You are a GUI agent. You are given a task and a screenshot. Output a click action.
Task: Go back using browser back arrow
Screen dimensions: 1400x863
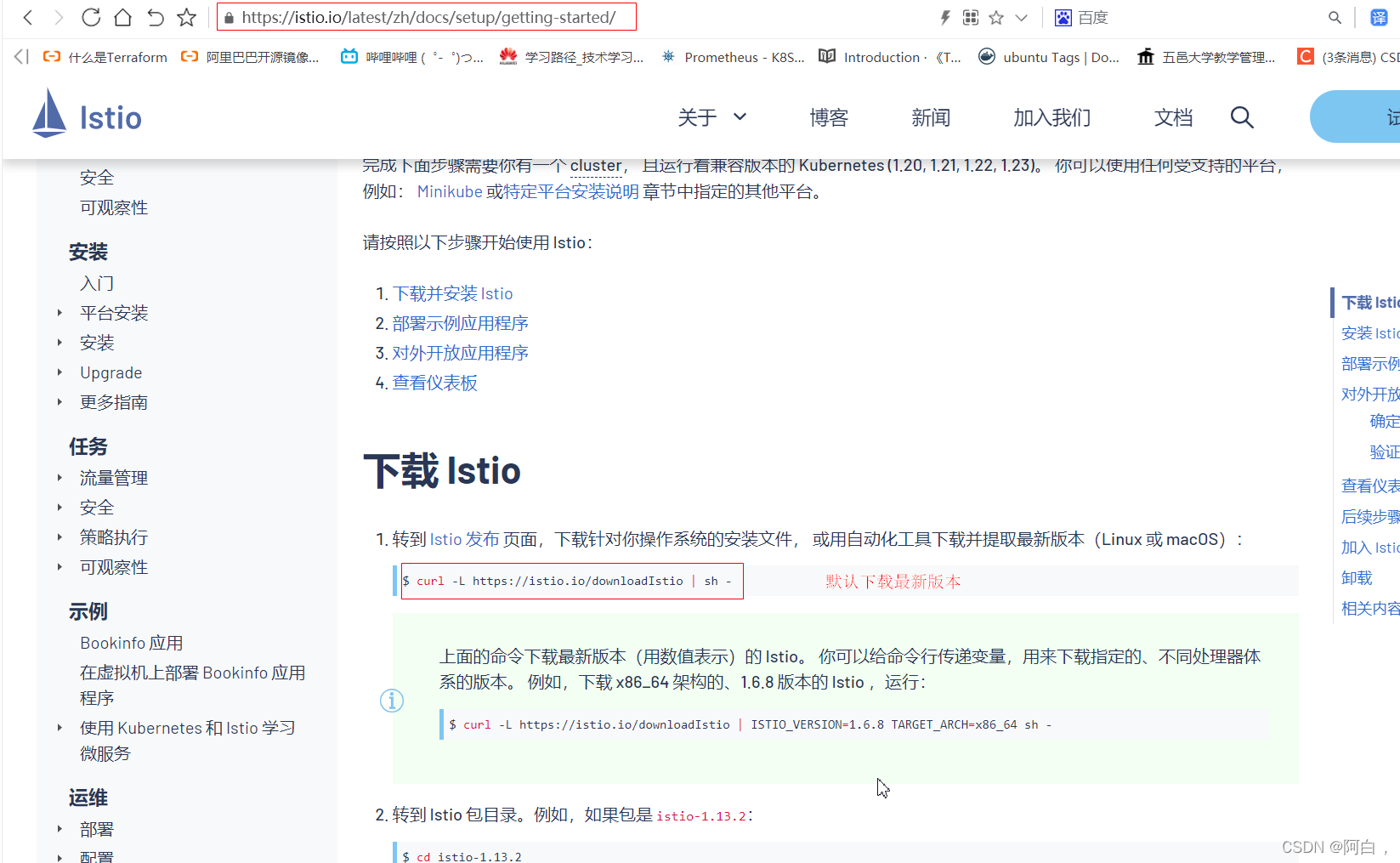[x=28, y=17]
